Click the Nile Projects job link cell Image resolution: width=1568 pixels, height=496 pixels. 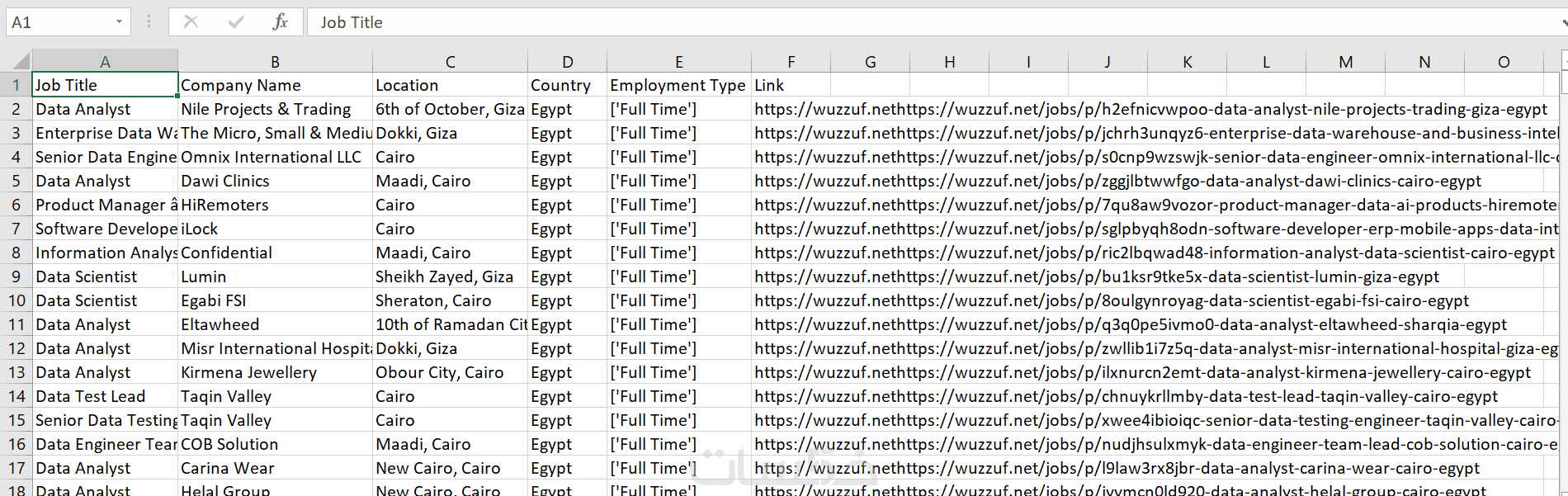click(x=1150, y=109)
